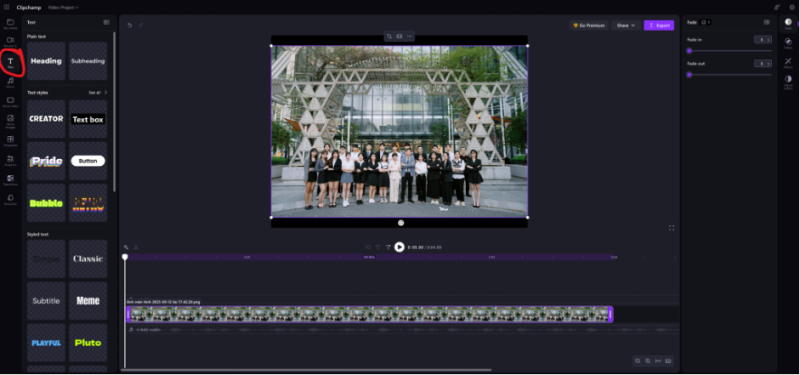Choose the Meme styled text
800x375 pixels.
point(88,301)
